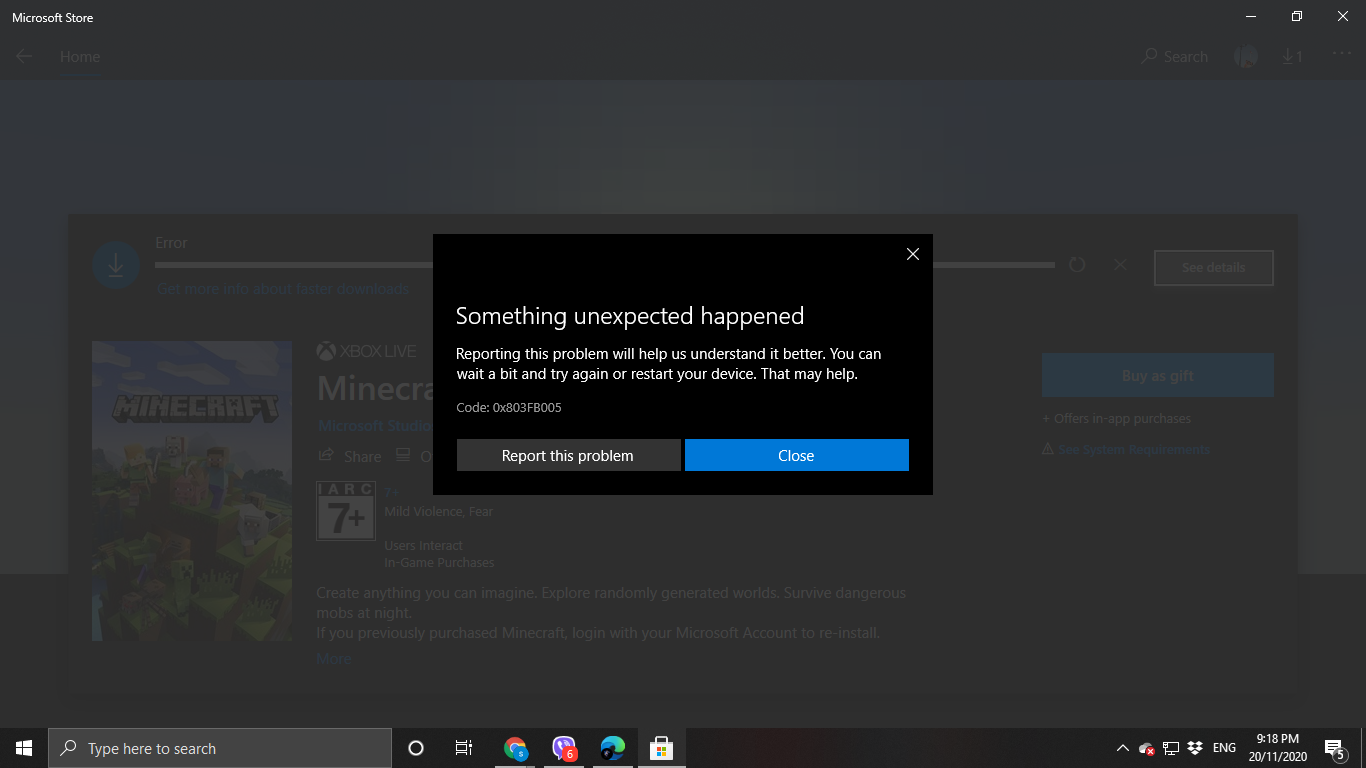Click the download progress bar
Image resolution: width=1366 pixels, height=768 pixels.
click(605, 265)
